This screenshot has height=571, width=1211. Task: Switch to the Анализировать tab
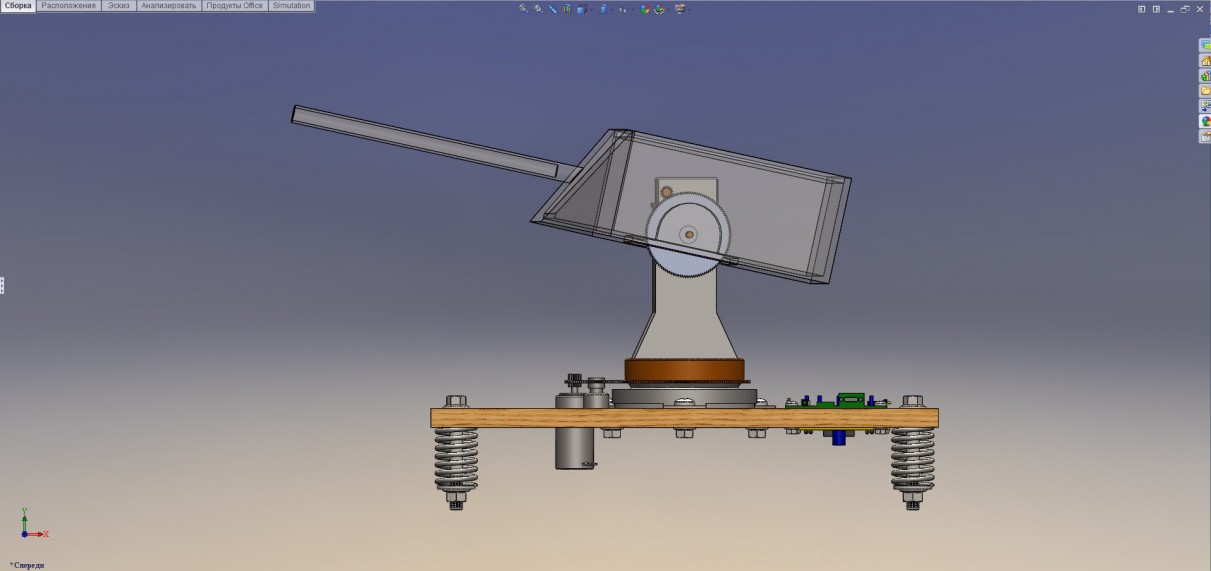pyautogui.click(x=169, y=6)
